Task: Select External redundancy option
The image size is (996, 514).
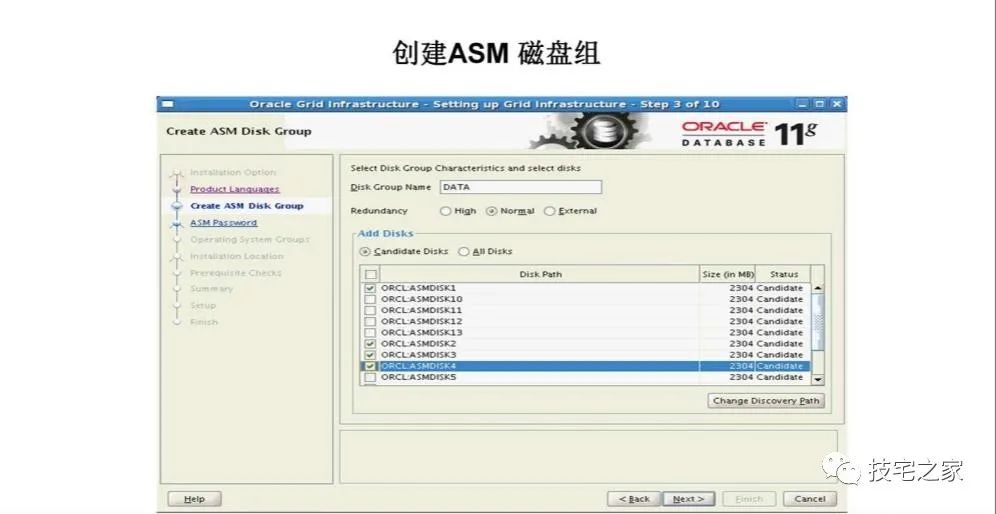Action: [549, 211]
